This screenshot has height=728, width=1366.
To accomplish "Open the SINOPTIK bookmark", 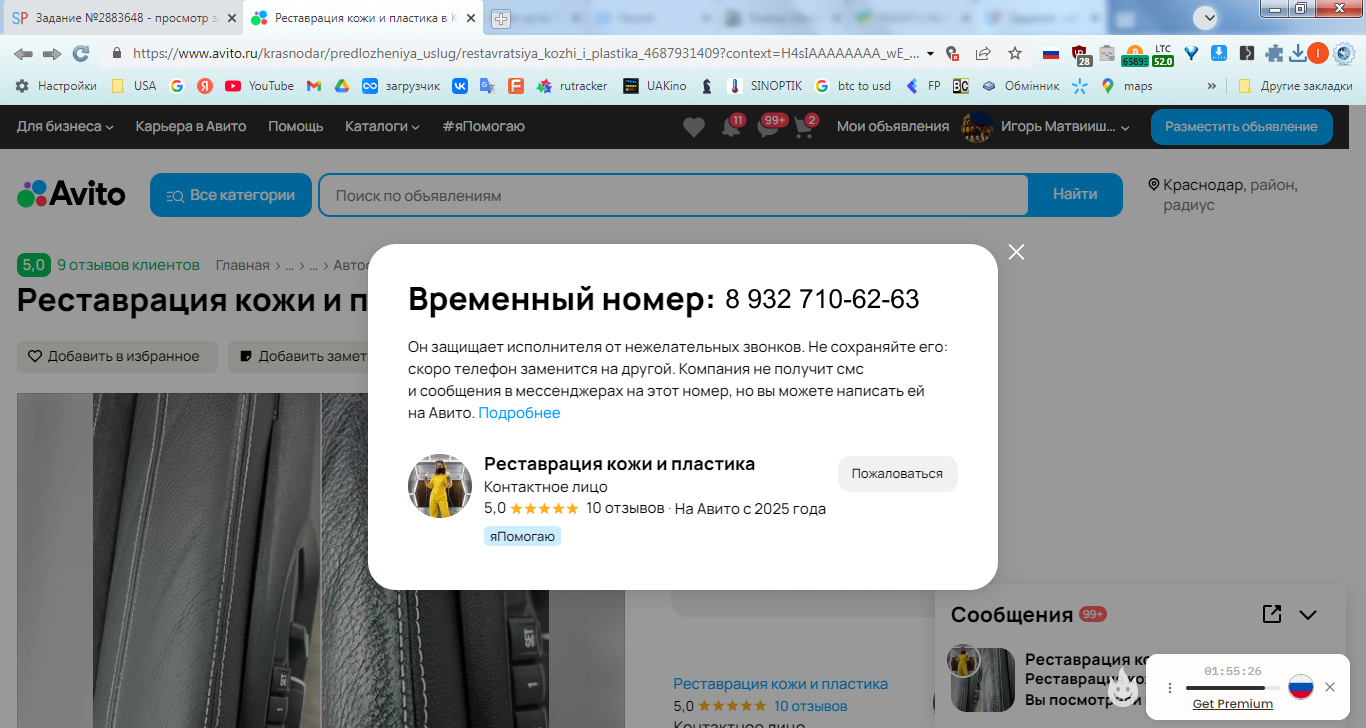I will click(x=765, y=86).
